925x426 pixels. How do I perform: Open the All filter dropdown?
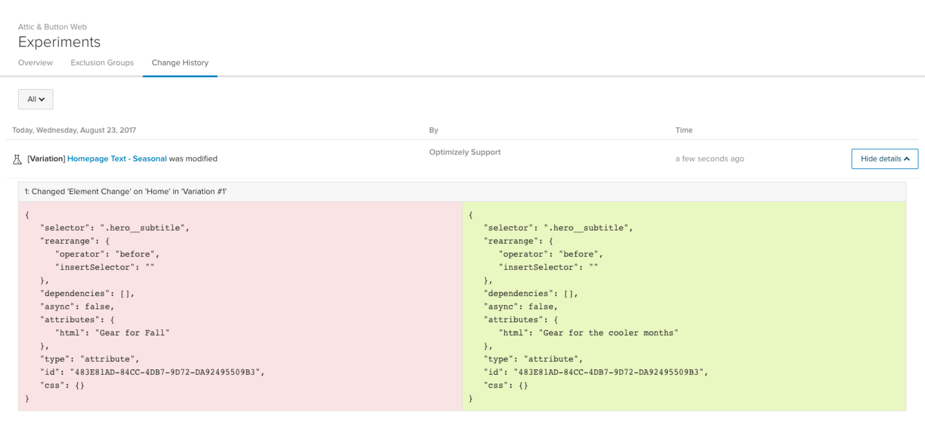point(36,99)
